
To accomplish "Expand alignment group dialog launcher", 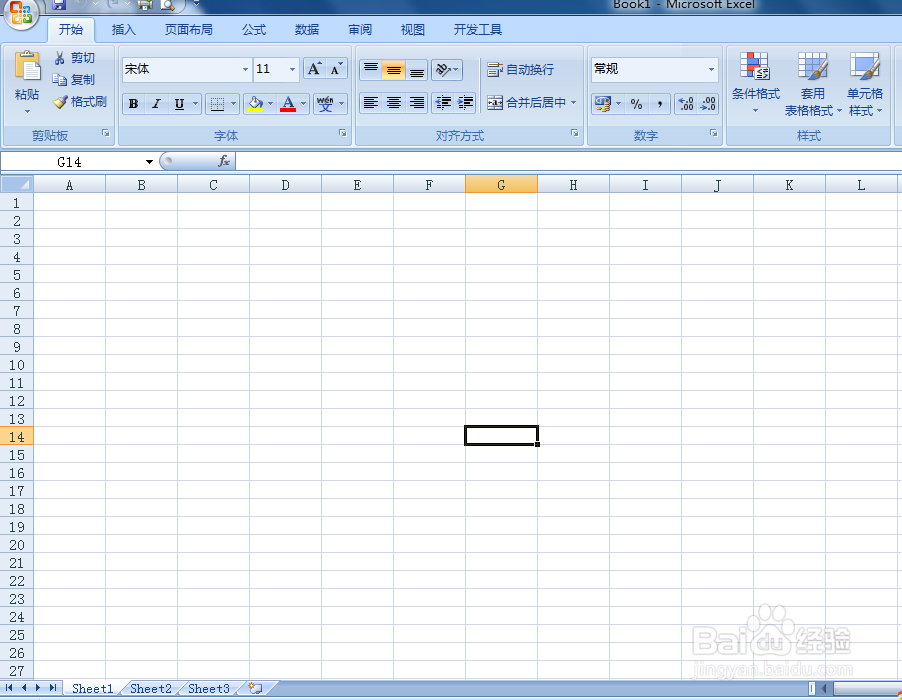I will (575, 133).
